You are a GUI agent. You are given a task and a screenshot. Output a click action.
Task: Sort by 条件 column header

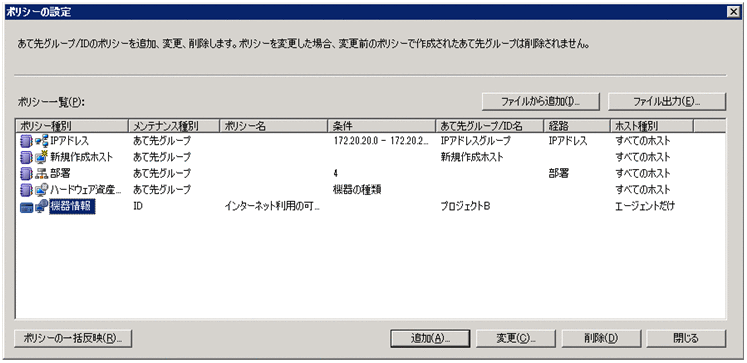[x=382, y=126]
